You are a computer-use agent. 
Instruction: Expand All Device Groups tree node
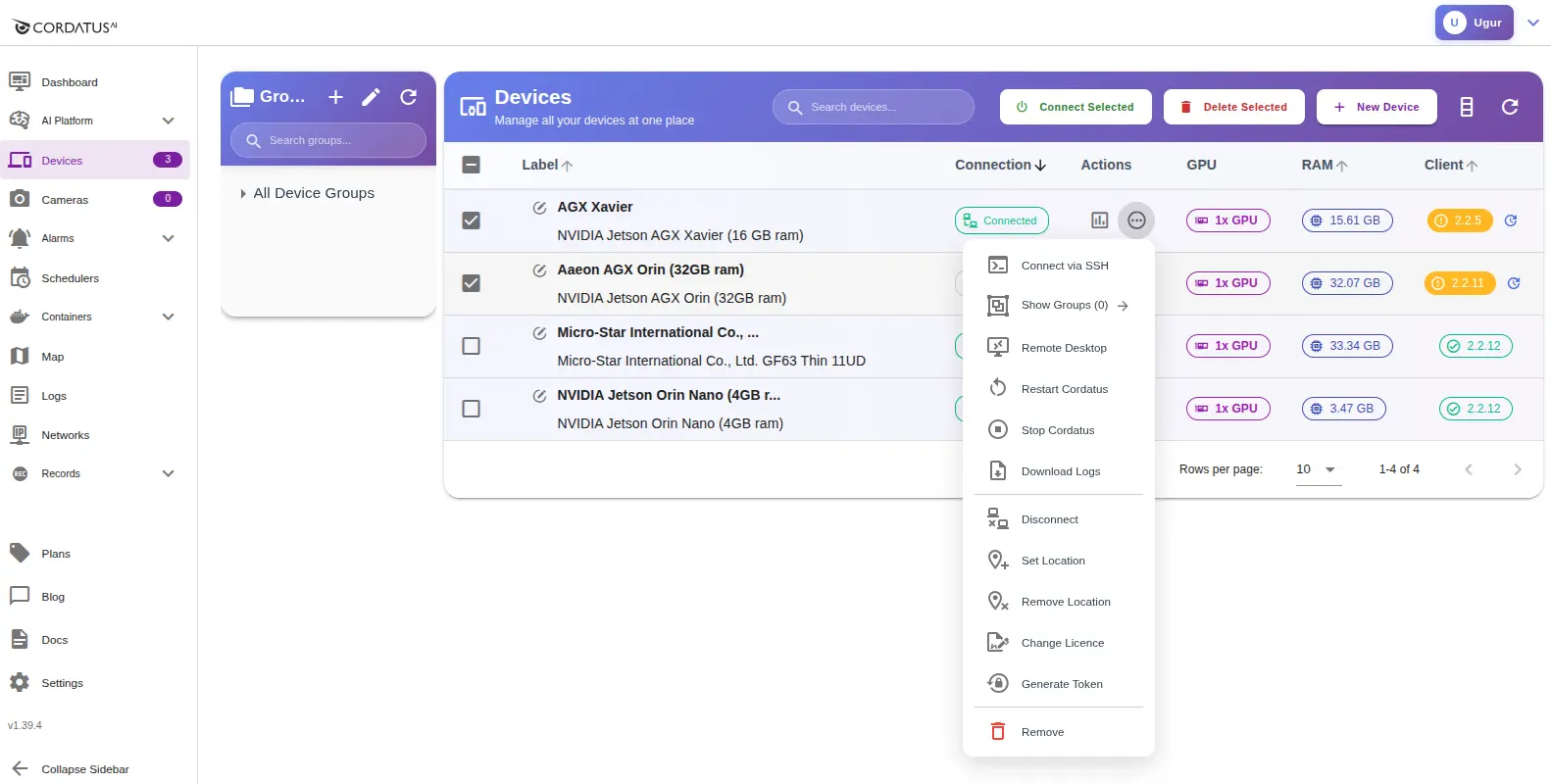(243, 194)
